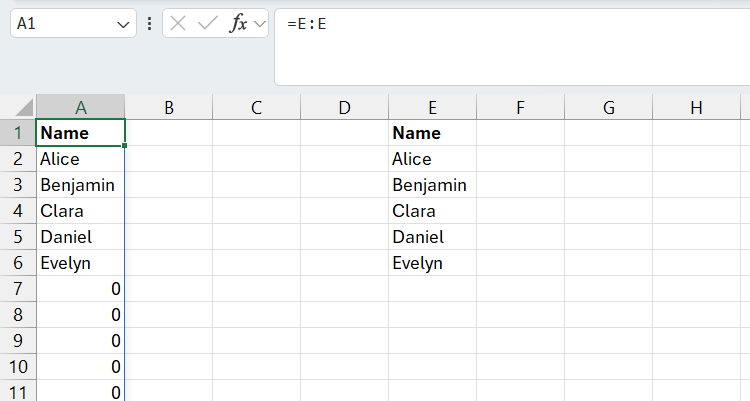Image resolution: width=750 pixels, height=401 pixels.
Task: Click cell A5 containing Daniel
Action: click(80, 237)
